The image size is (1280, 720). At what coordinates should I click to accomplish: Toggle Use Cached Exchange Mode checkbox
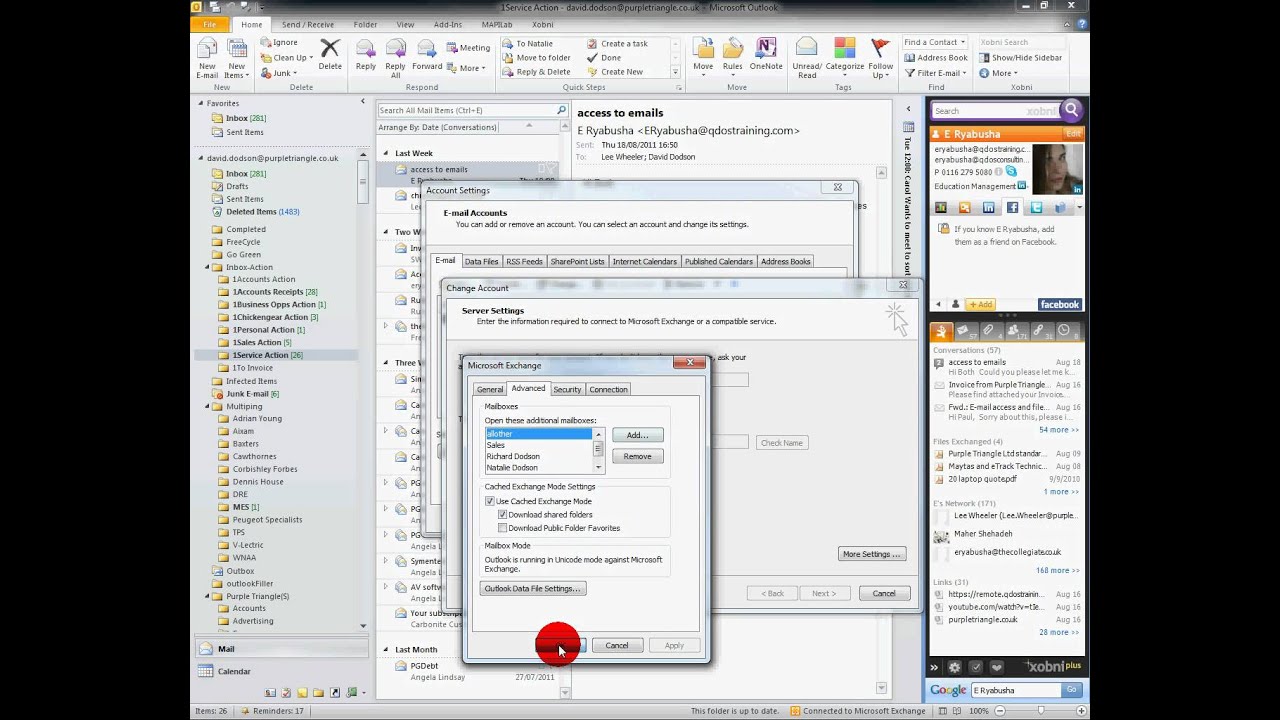(x=490, y=501)
